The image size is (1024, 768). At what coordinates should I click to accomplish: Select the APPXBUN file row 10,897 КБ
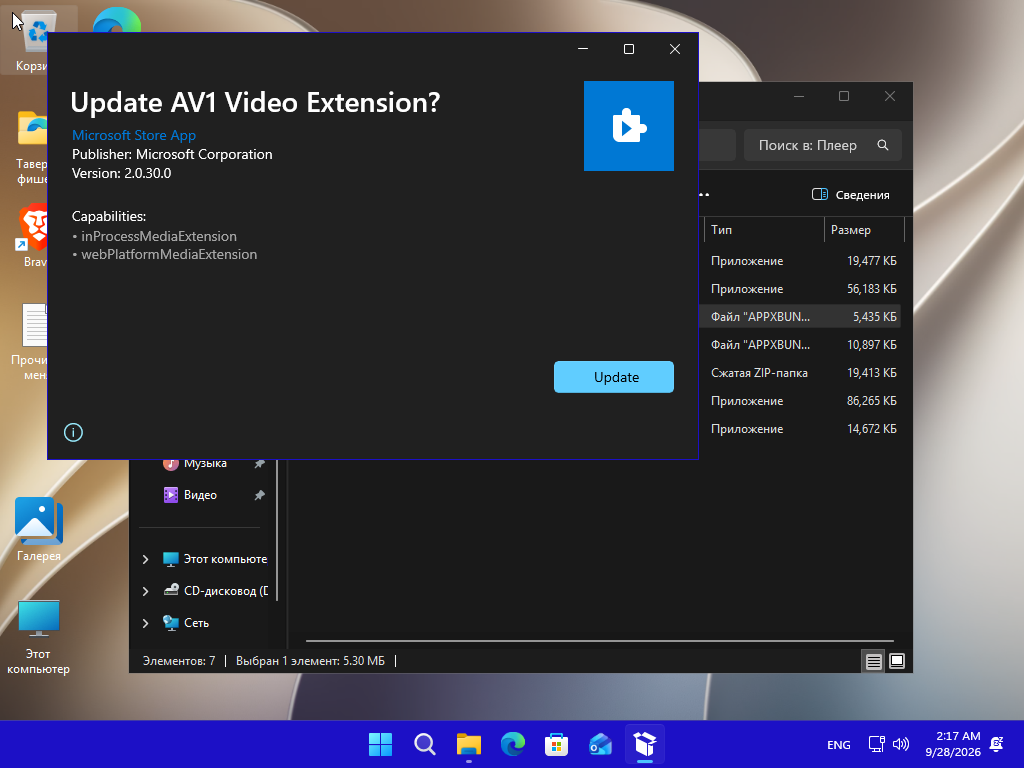(800, 345)
